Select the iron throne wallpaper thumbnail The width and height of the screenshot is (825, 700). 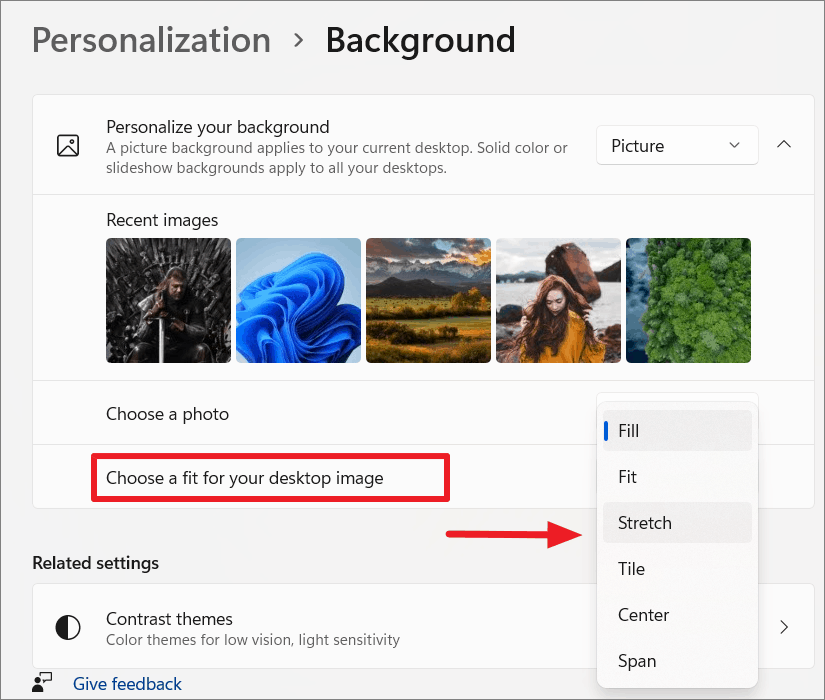click(168, 301)
